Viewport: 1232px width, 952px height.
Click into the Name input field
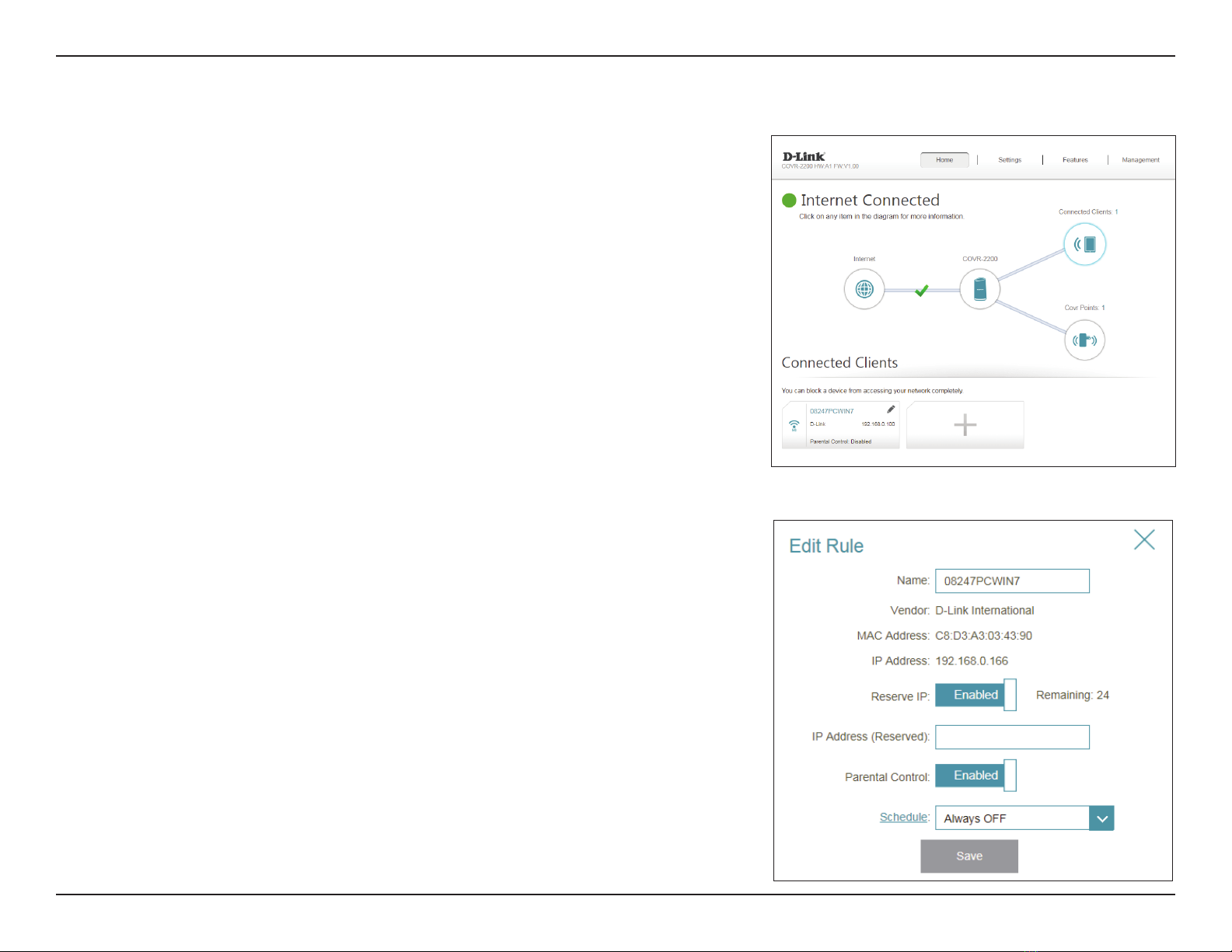point(1012,581)
